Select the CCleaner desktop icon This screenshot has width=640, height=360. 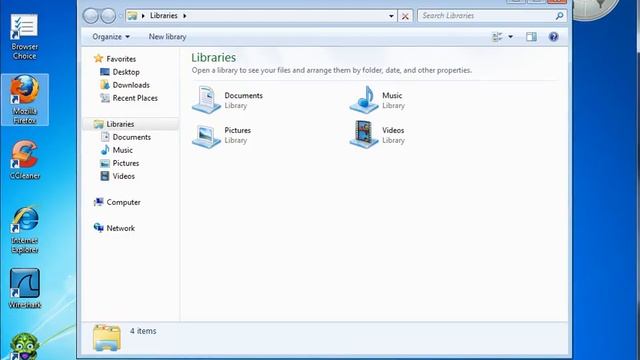[x=24, y=160]
